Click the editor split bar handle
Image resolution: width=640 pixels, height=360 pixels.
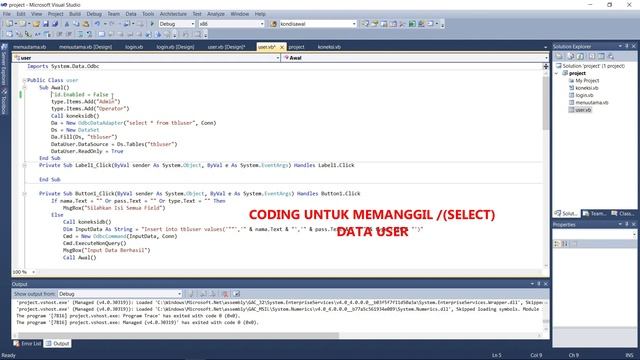point(546,66)
